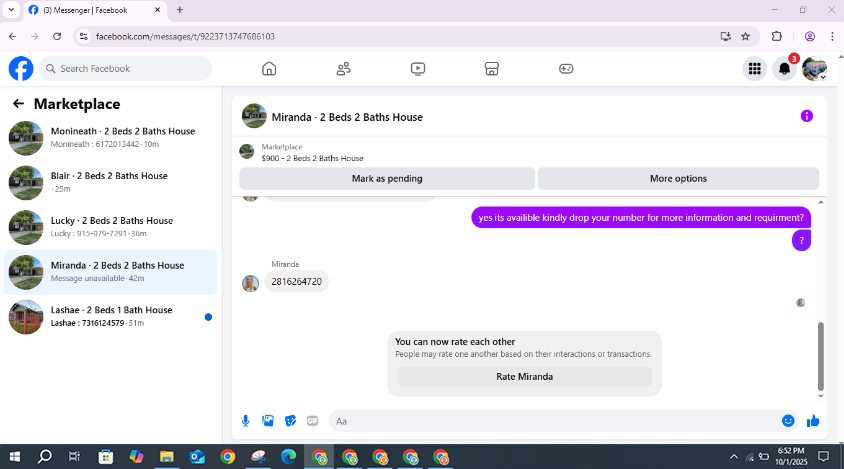Click Miranda's phone number message 2816264720
This screenshot has height=469, width=844.
297,282
